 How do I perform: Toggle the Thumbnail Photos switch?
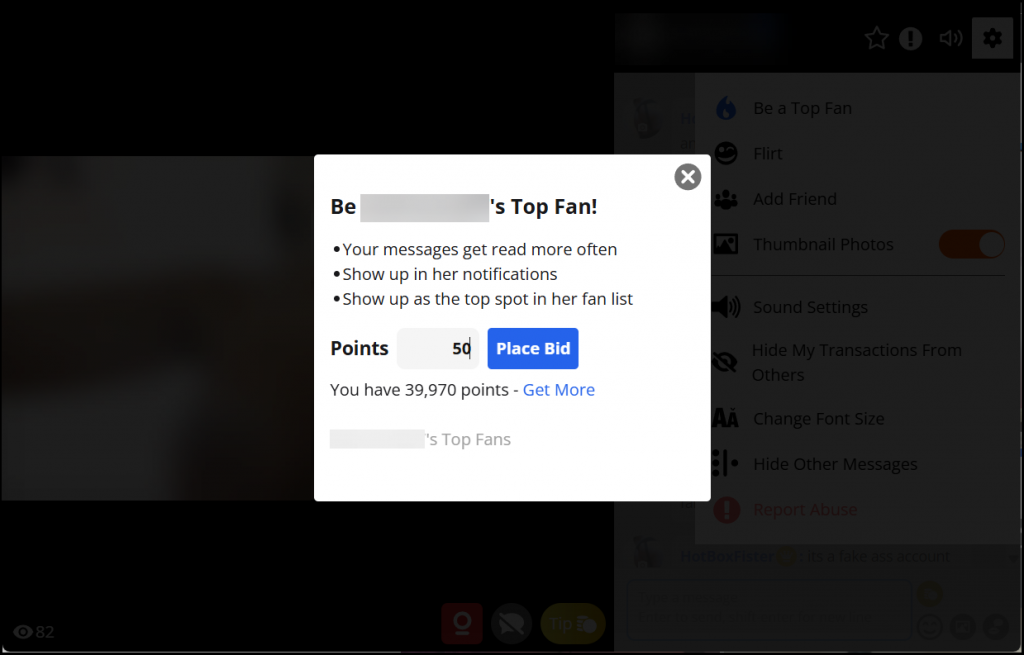pyautogui.click(x=972, y=244)
